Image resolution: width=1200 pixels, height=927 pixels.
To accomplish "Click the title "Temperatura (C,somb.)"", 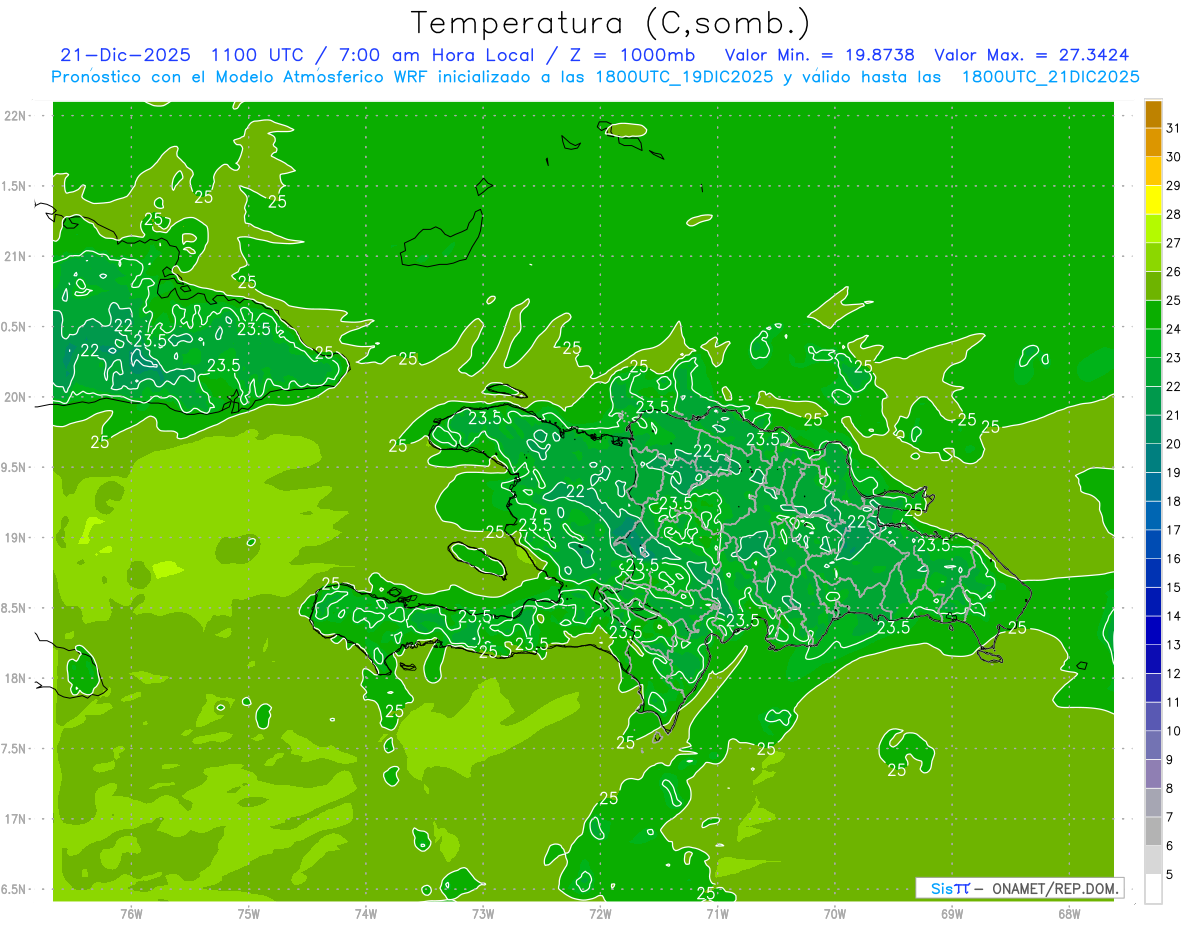I will coord(610,23).
